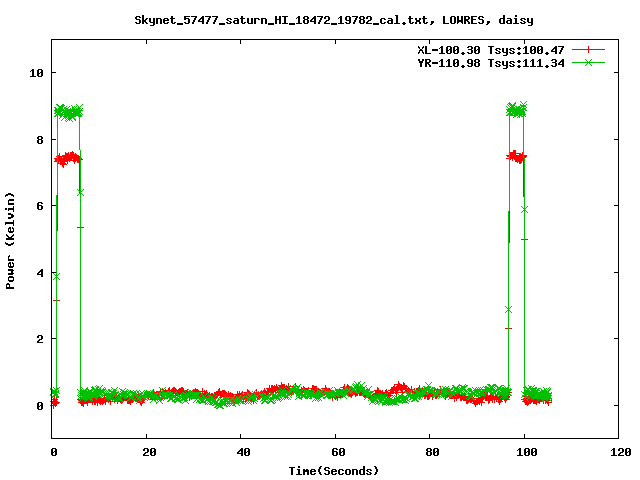Click the x-axis tick label 80

click(432, 452)
